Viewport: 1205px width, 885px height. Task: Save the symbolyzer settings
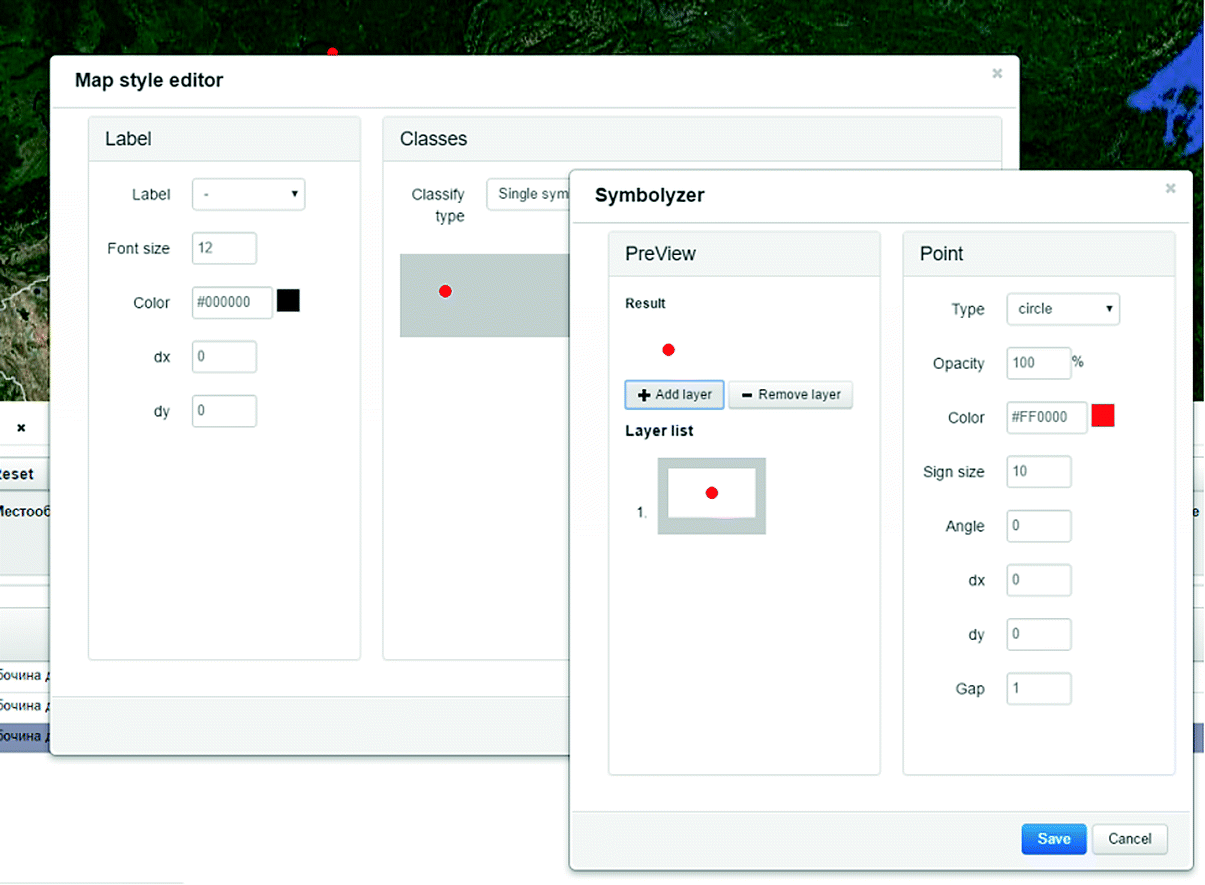click(x=1053, y=839)
